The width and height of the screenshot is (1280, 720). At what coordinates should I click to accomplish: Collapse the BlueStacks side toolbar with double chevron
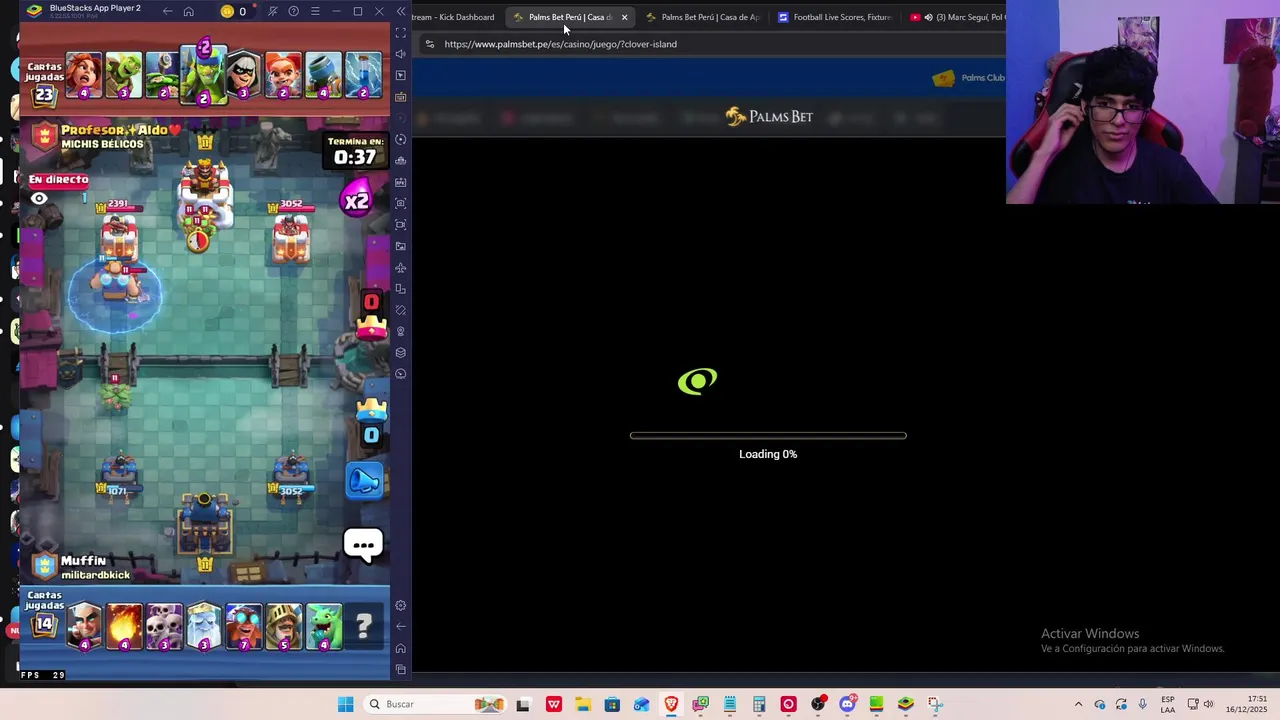tap(401, 12)
